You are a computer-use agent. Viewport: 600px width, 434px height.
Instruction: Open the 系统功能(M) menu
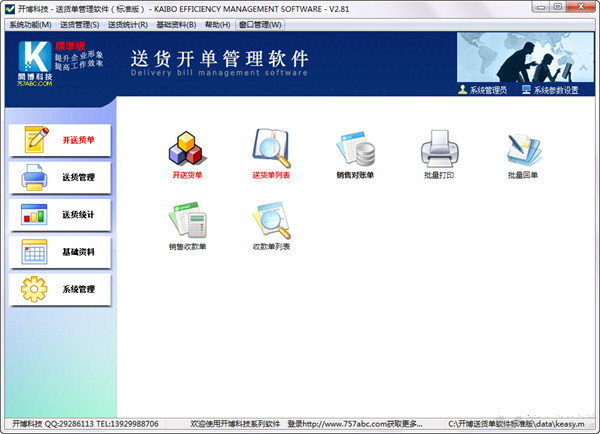pyautogui.click(x=29, y=24)
